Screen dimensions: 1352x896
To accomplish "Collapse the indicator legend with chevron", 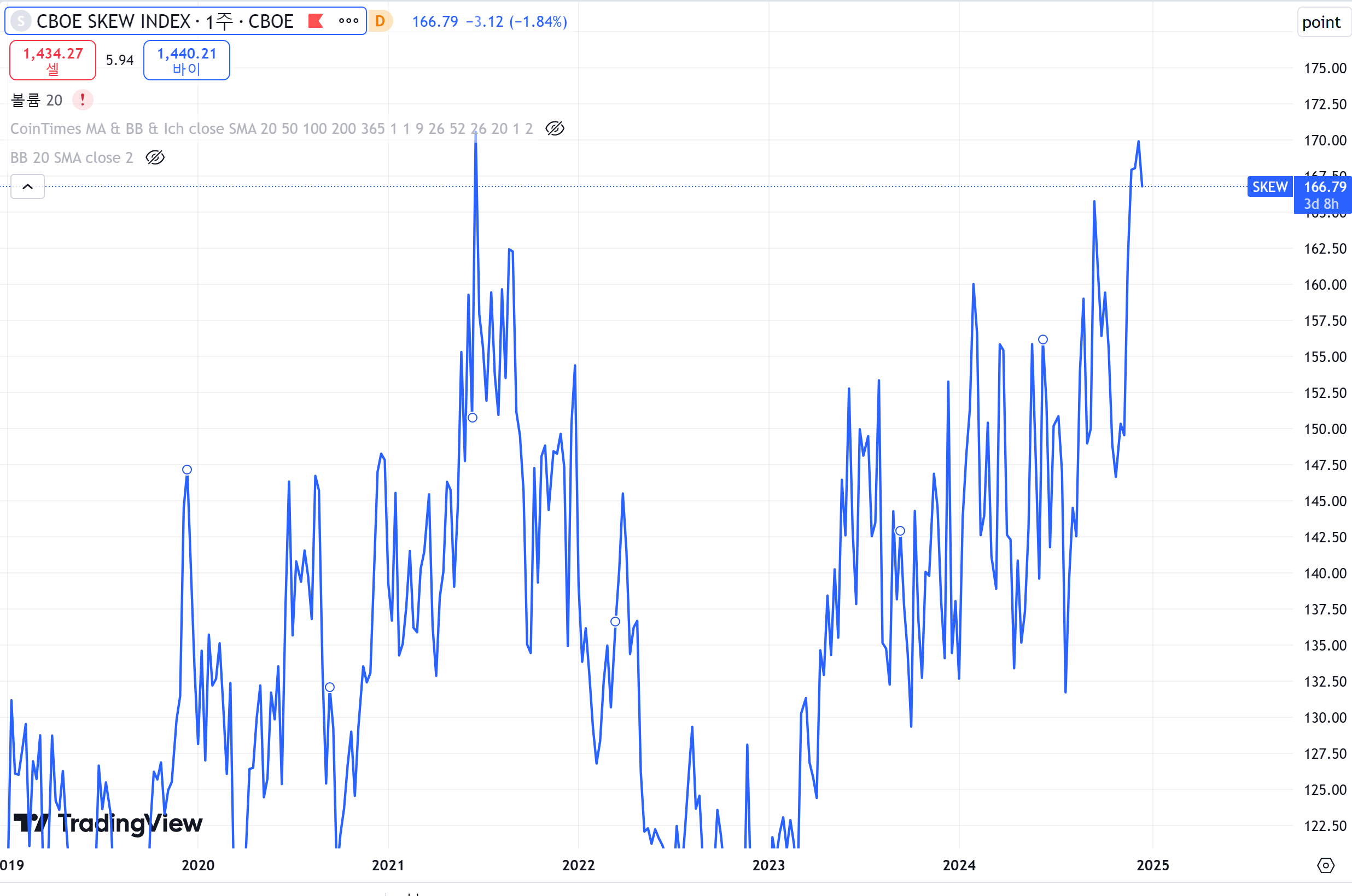I will 27,187.
